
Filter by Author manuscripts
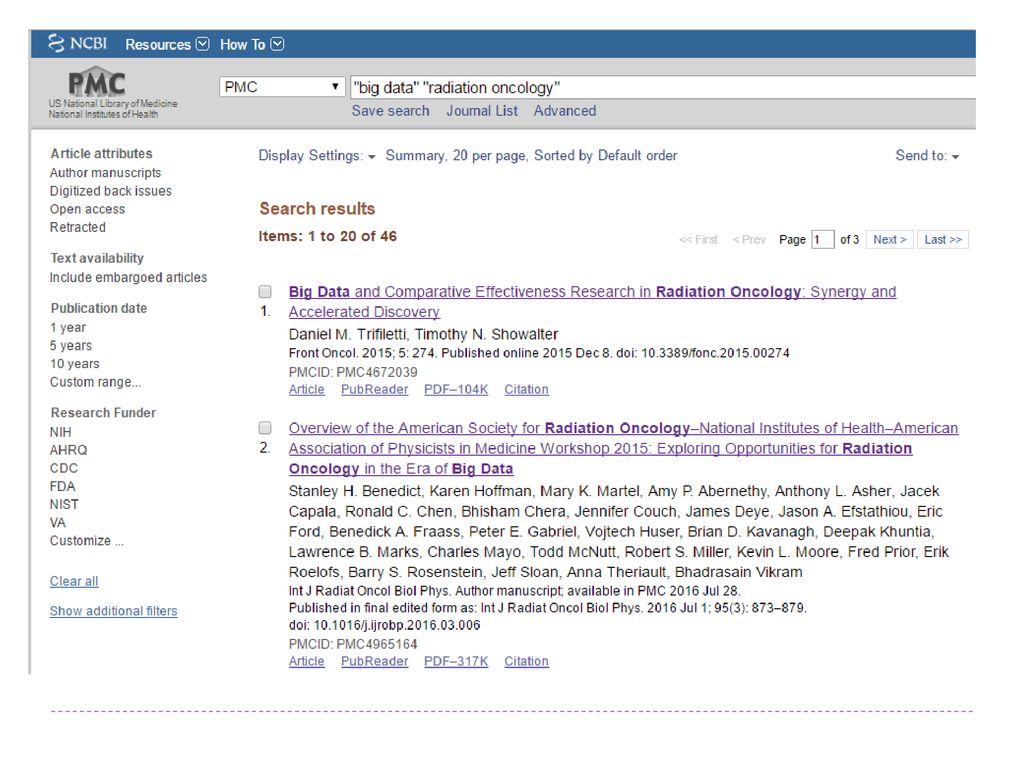(x=106, y=172)
